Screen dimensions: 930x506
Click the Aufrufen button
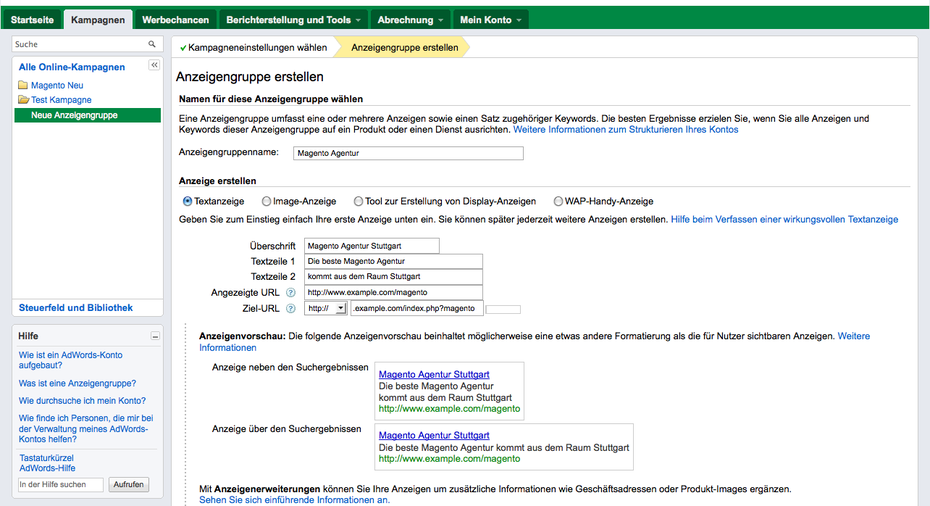tap(128, 485)
